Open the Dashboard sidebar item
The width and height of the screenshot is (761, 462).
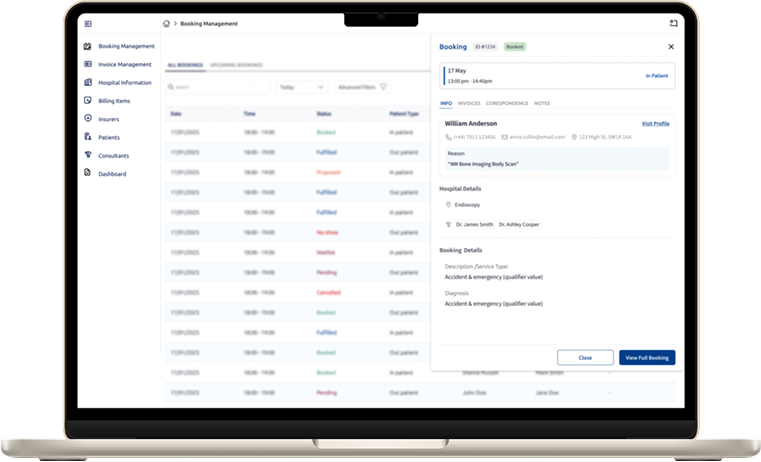click(x=111, y=174)
